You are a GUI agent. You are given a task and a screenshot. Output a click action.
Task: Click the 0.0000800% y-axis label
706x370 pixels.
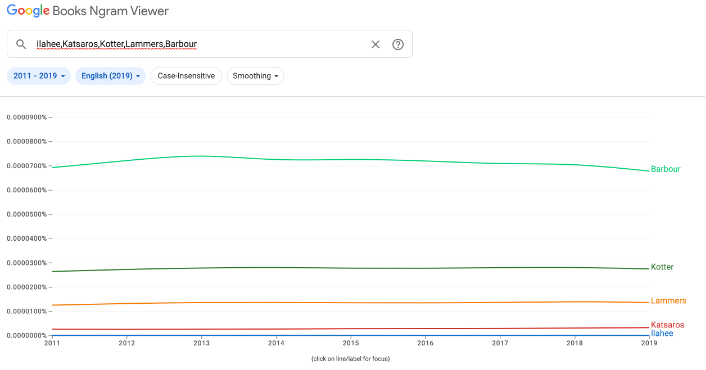[27, 142]
